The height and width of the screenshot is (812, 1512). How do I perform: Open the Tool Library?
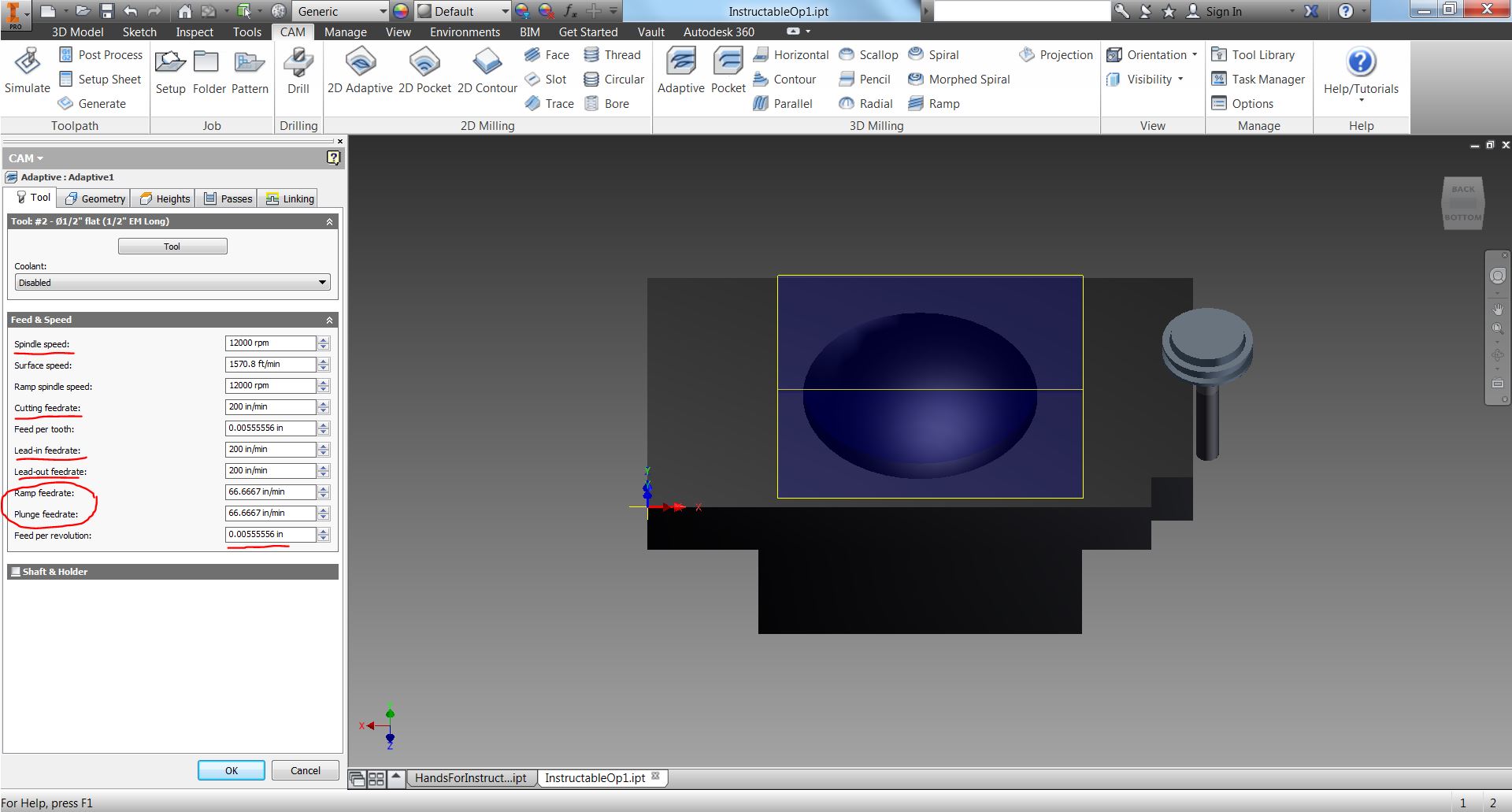tap(1253, 55)
